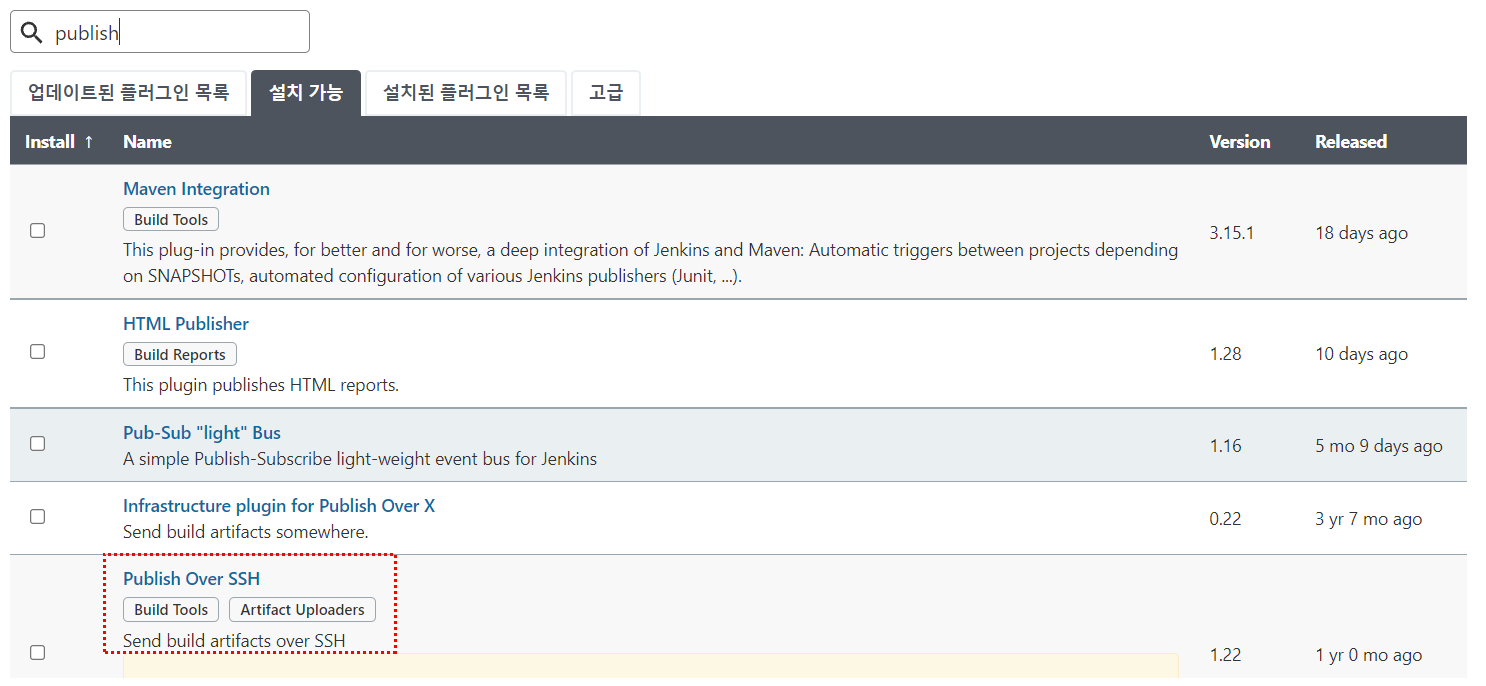Open the 업데이트된 플러그인 목록 tab
This screenshot has height=686, width=1486.
click(129, 93)
